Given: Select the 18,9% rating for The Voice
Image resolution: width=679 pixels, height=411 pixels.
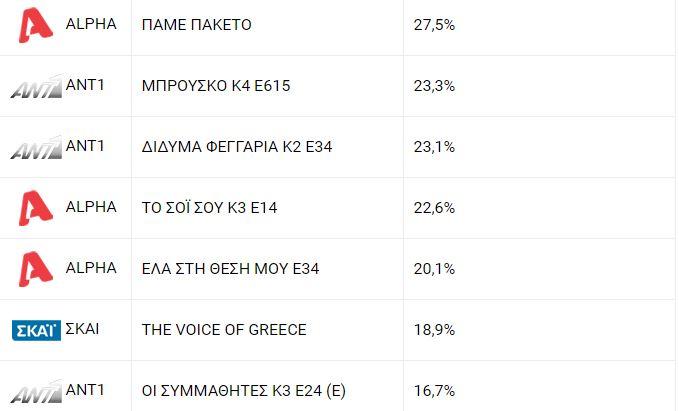Looking at the screenshot, I should point(434,330).
